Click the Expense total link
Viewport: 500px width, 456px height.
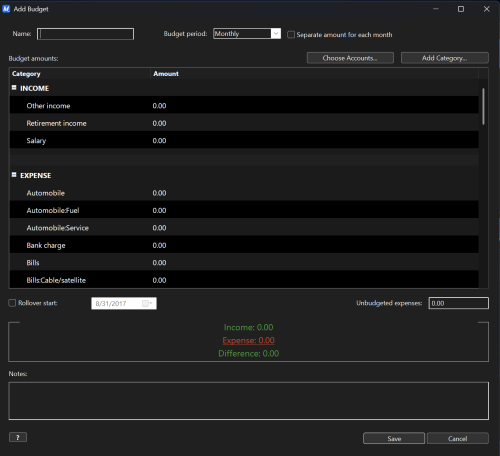click(x=249, y=340)
